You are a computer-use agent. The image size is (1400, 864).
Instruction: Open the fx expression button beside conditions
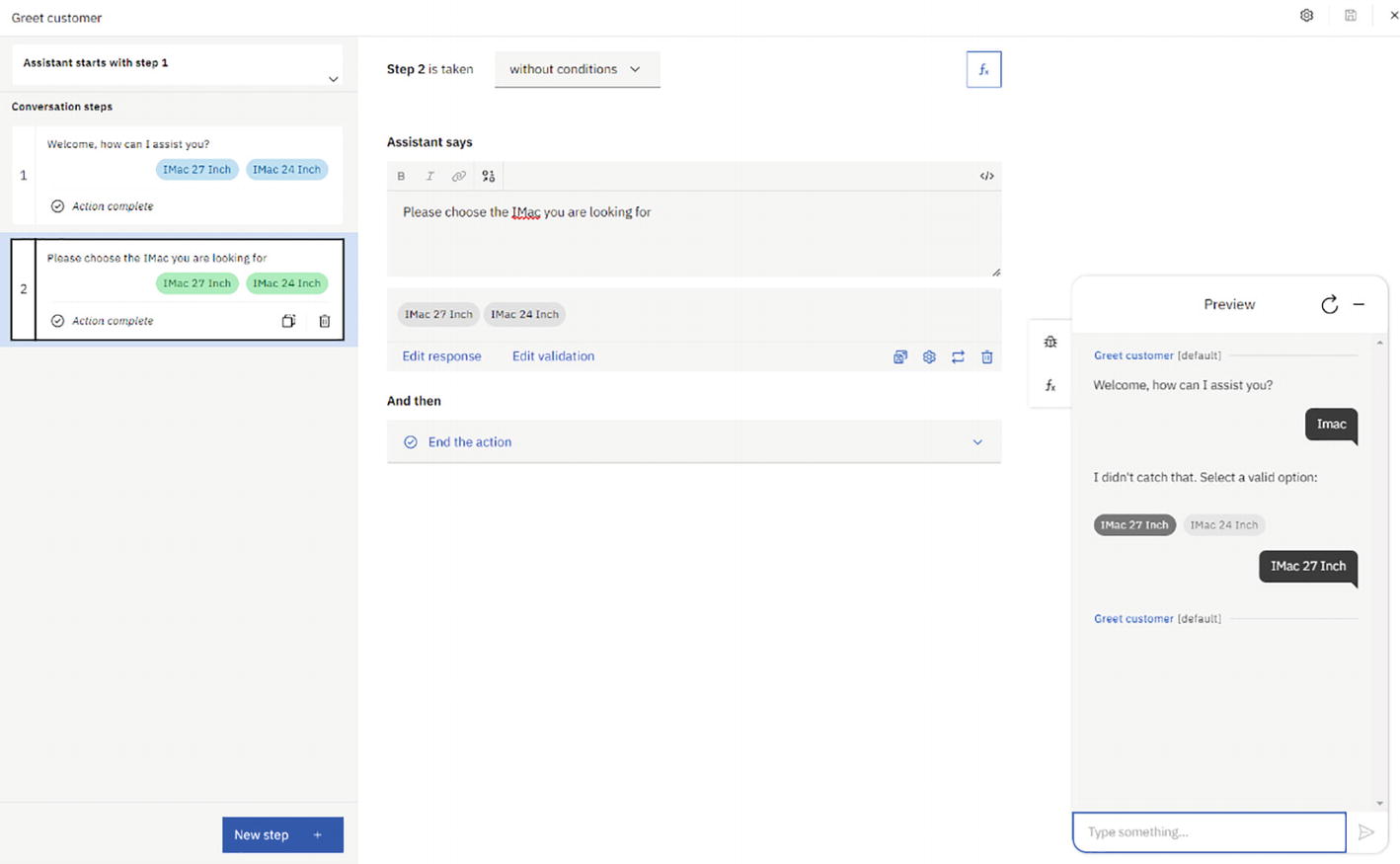(983, 69)
